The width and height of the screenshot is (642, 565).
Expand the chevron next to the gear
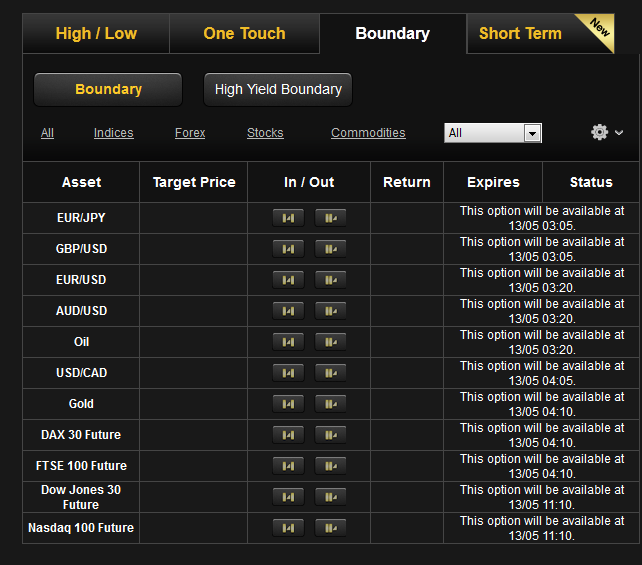tap(619, 133)
